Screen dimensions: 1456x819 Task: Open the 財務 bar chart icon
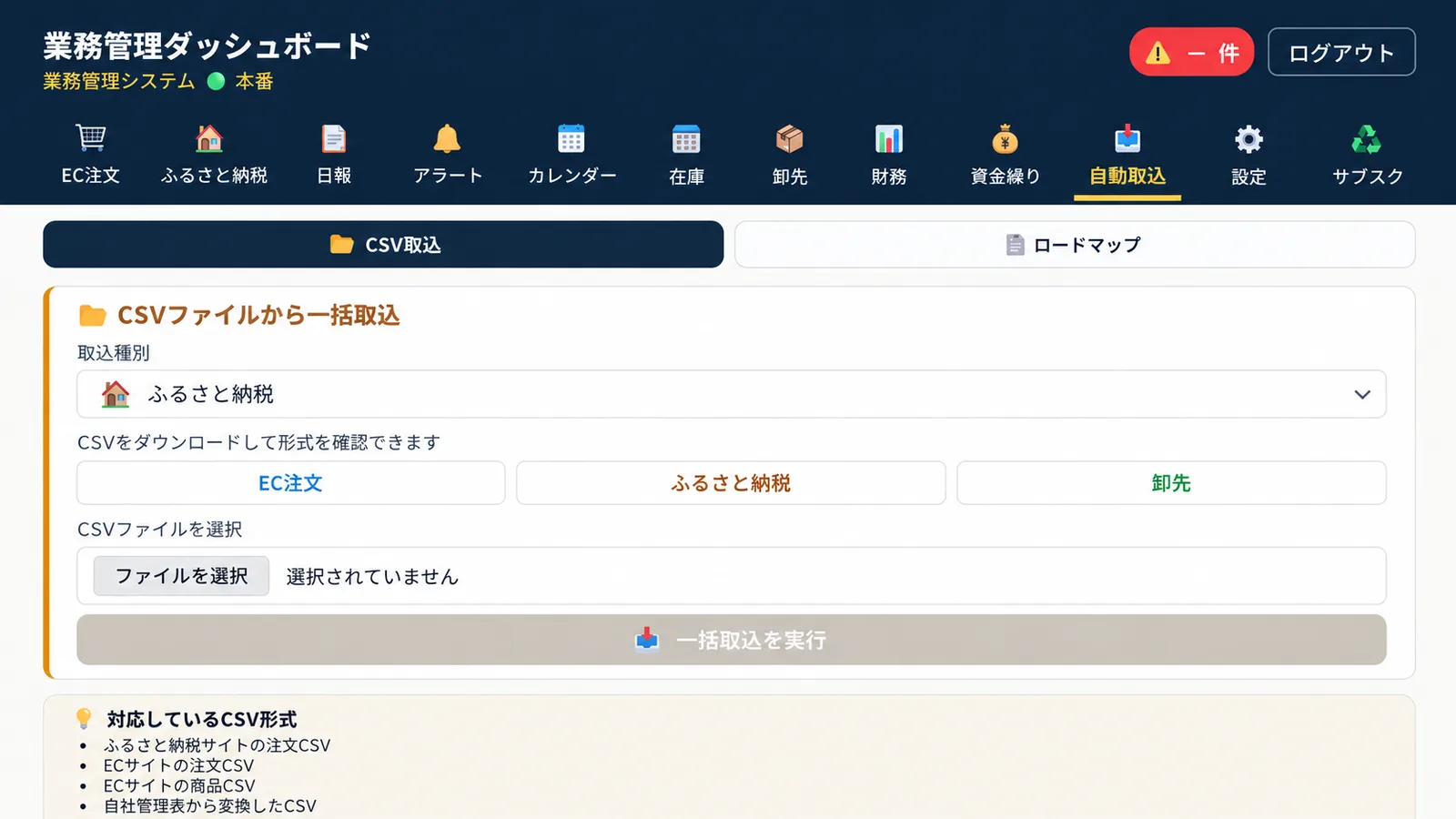889,139
